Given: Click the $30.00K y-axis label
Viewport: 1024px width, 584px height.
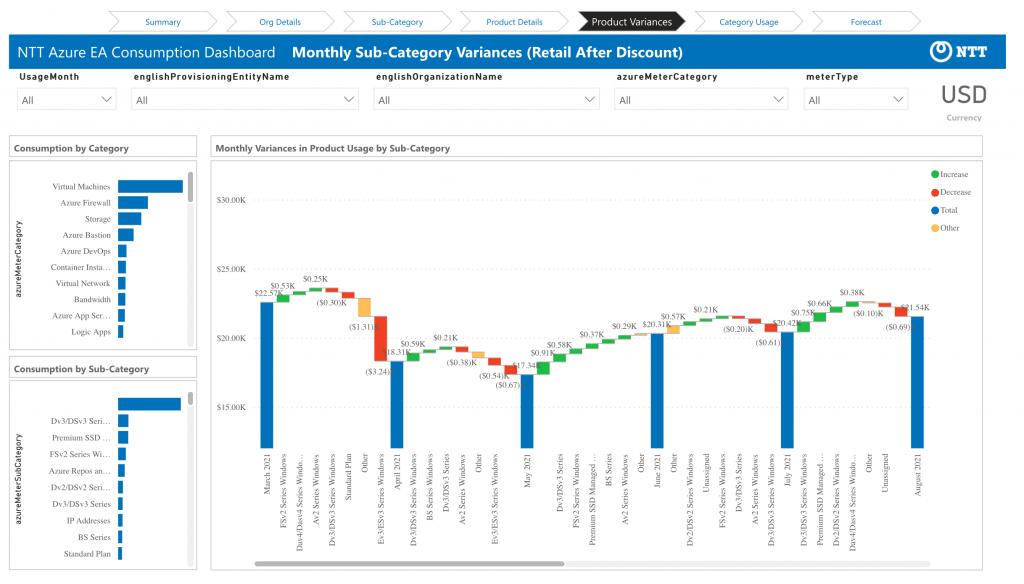Looking at the screenshot, I should point(231,200).
